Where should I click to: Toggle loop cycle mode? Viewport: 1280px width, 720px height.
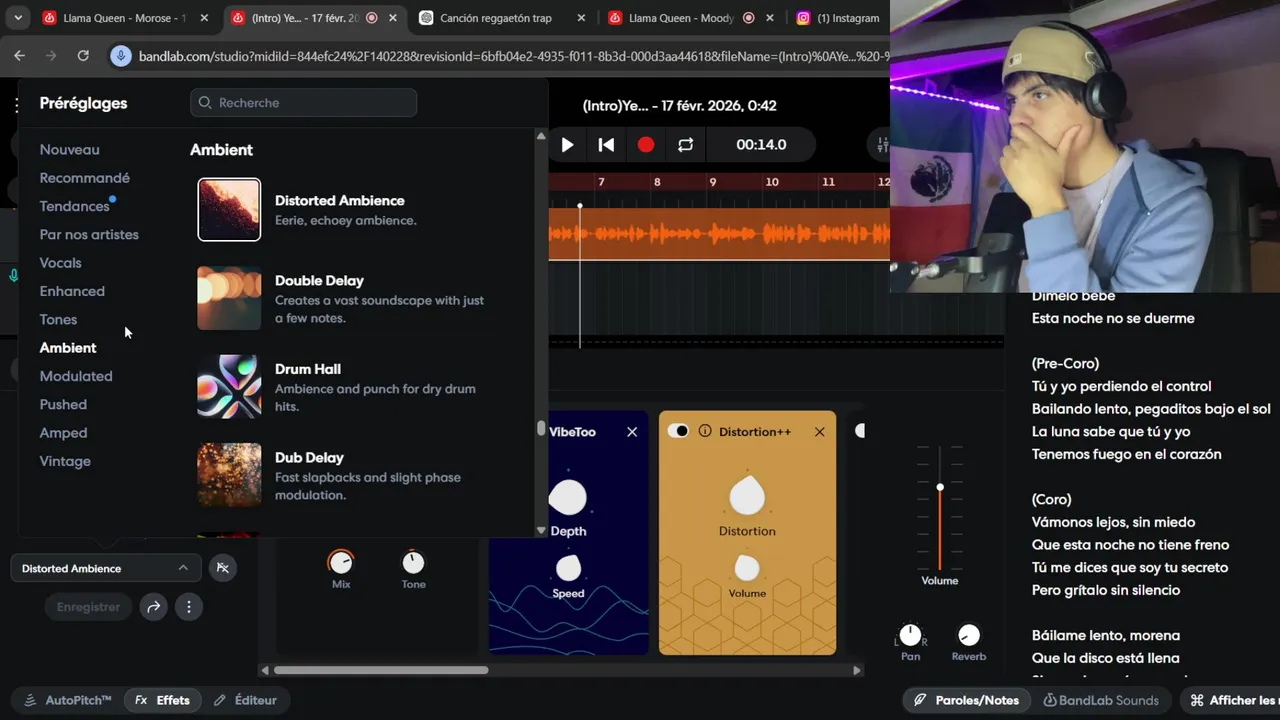pyautogui.click(x=685, y=145)
